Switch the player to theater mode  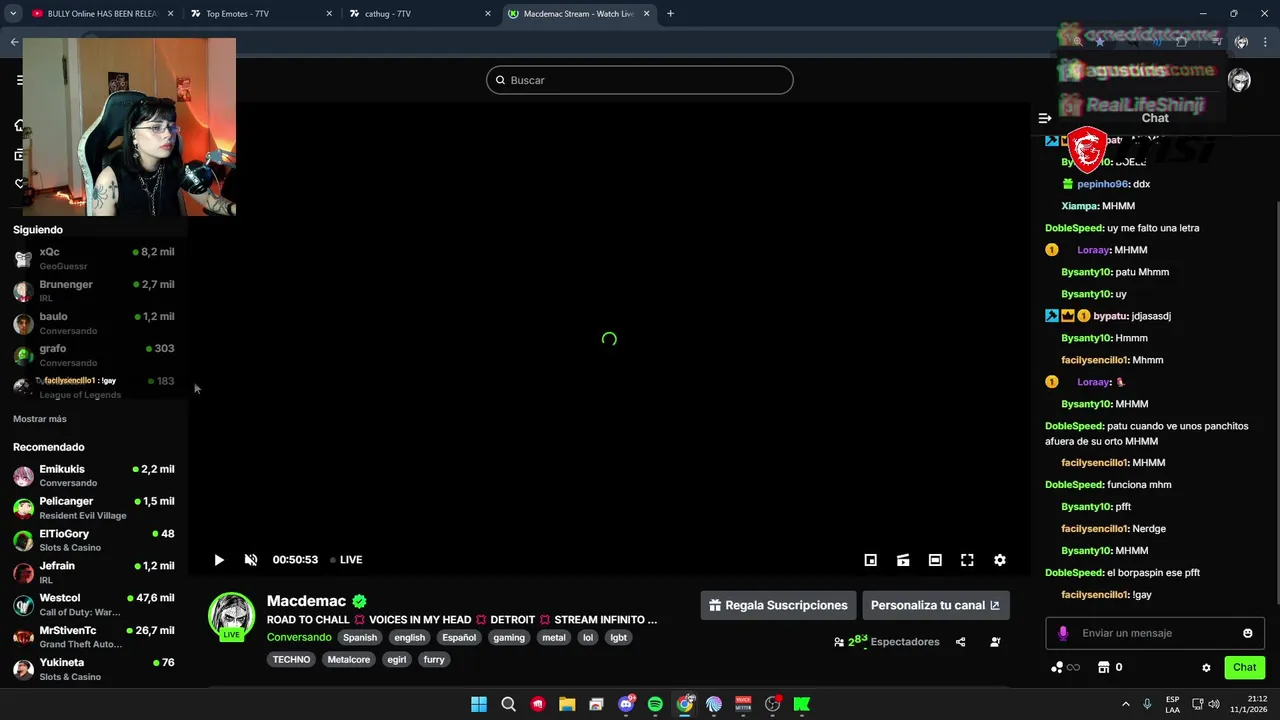(x=935, y=560)
